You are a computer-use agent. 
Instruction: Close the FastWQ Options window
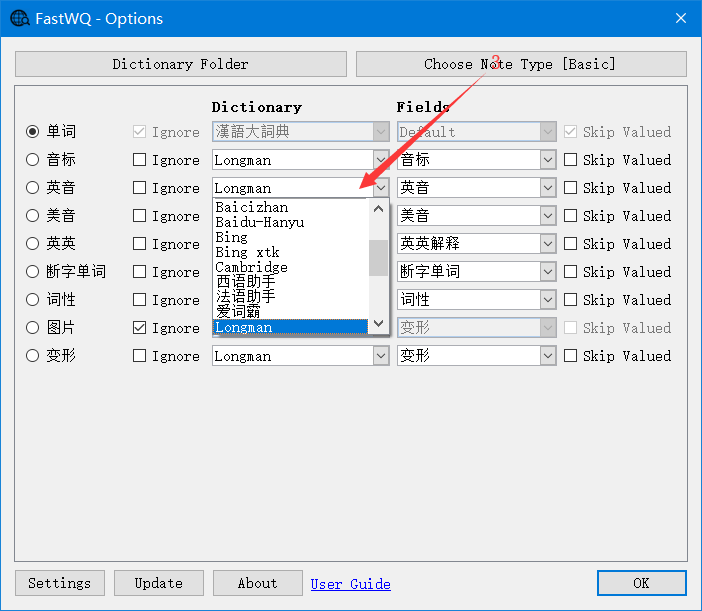tap(680, 19)
